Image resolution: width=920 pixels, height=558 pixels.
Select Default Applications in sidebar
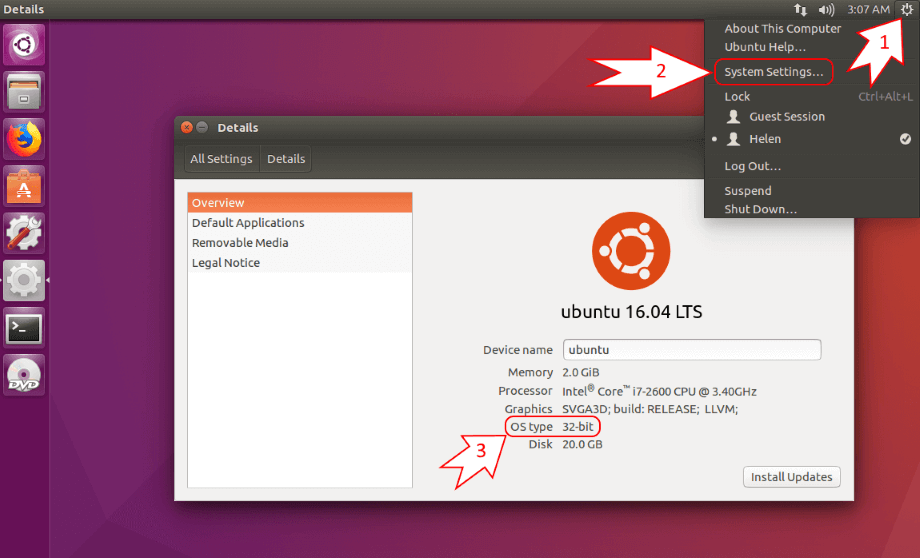(x=248, y=223)
